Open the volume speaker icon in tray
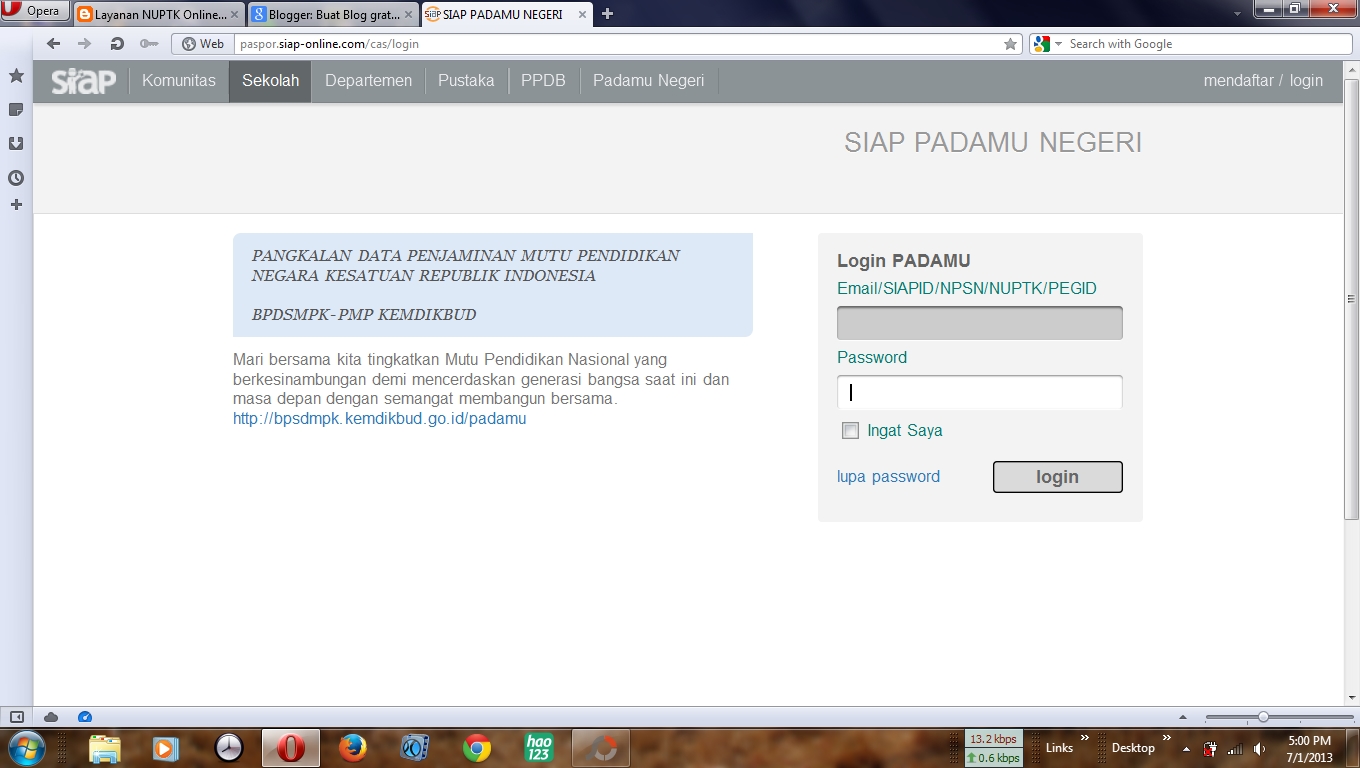Viewport: 1360px width, 768px height. pos(1260,749)
